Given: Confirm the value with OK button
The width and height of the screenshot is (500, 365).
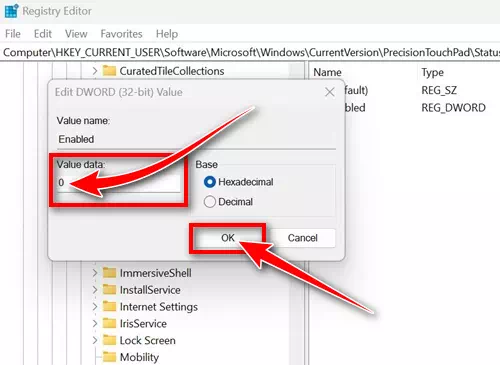Looking at the screenshot, I should (x=228, y=238).
